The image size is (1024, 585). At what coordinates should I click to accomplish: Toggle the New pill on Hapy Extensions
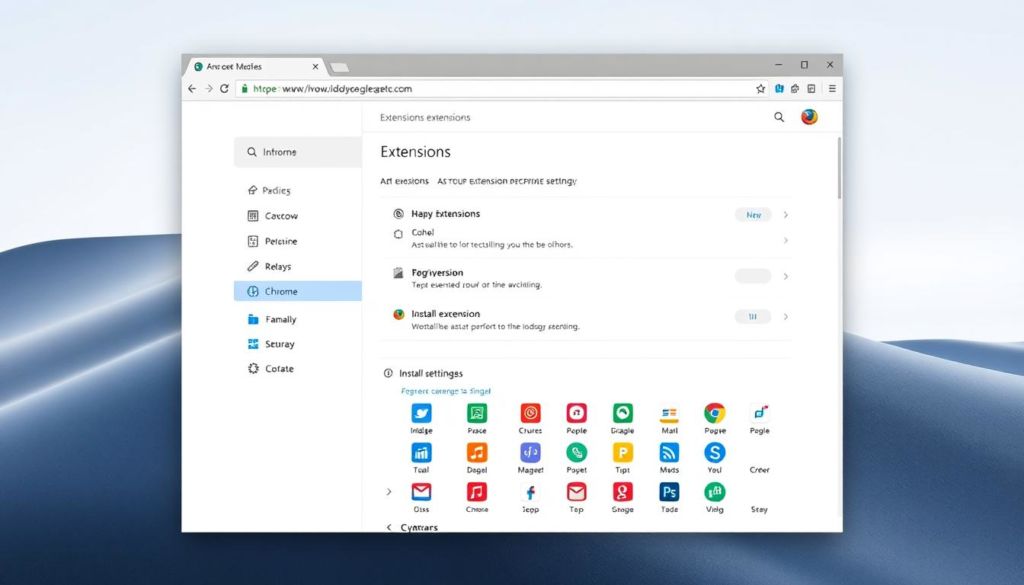(753, 215)
